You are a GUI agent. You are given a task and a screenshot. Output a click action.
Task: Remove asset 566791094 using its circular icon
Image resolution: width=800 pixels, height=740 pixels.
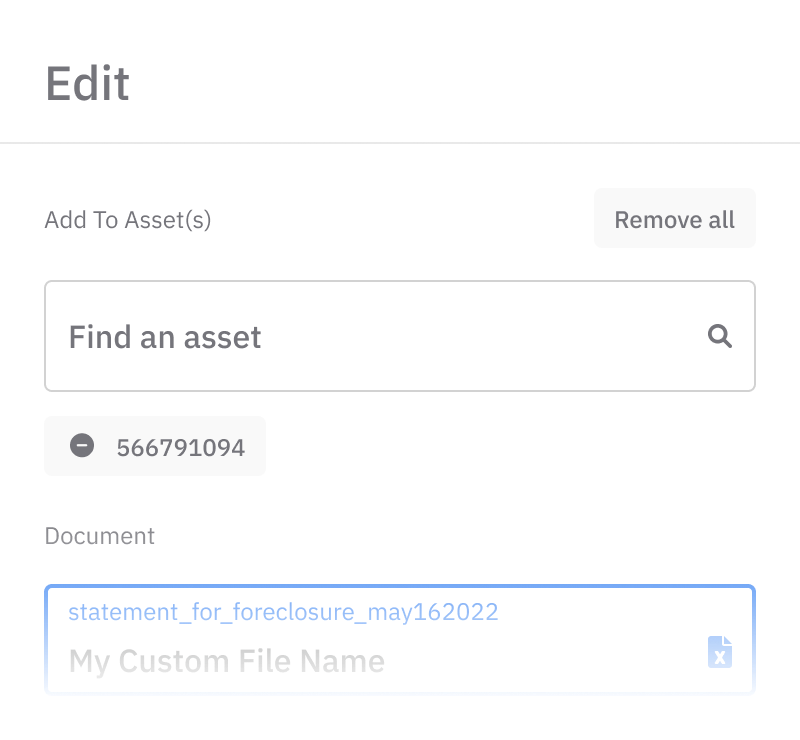point(83,447)
